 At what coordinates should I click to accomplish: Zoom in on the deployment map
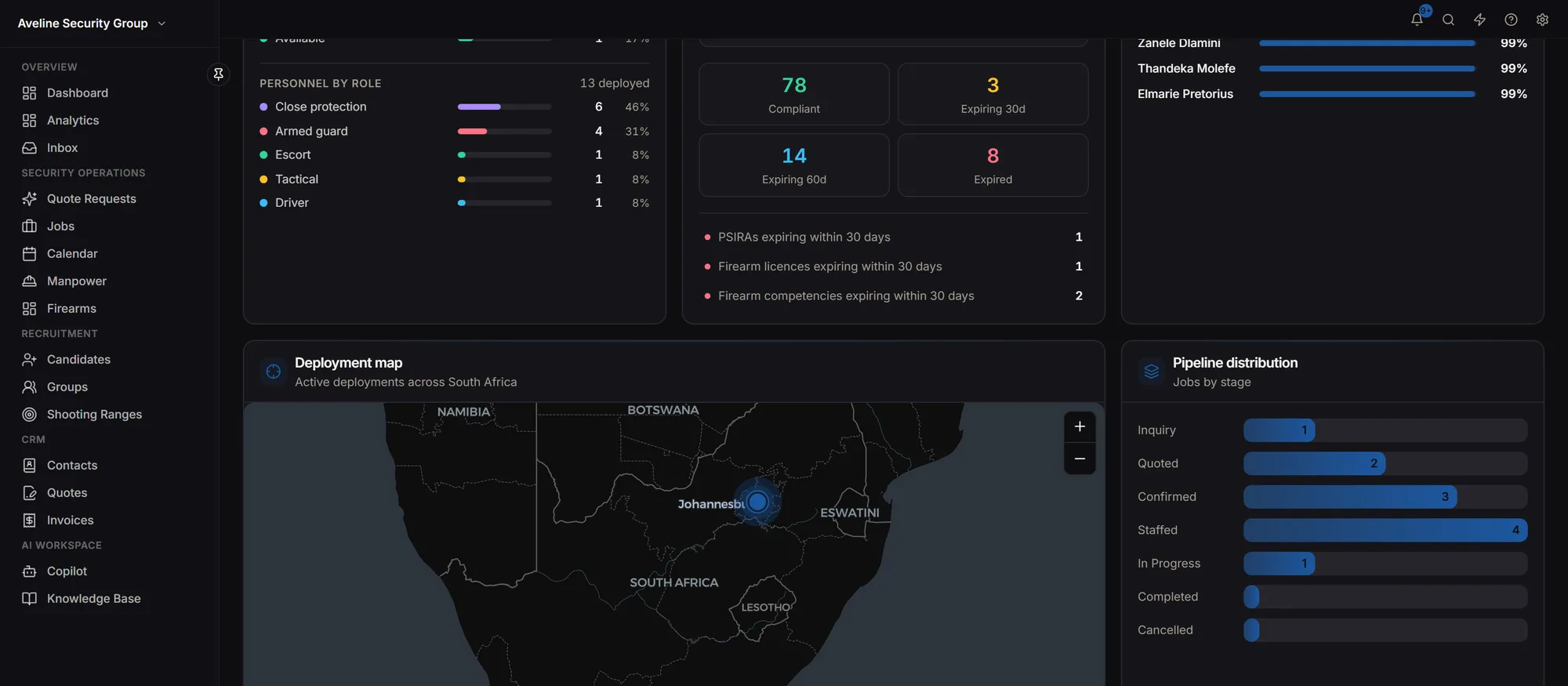tap(1080, 426)
